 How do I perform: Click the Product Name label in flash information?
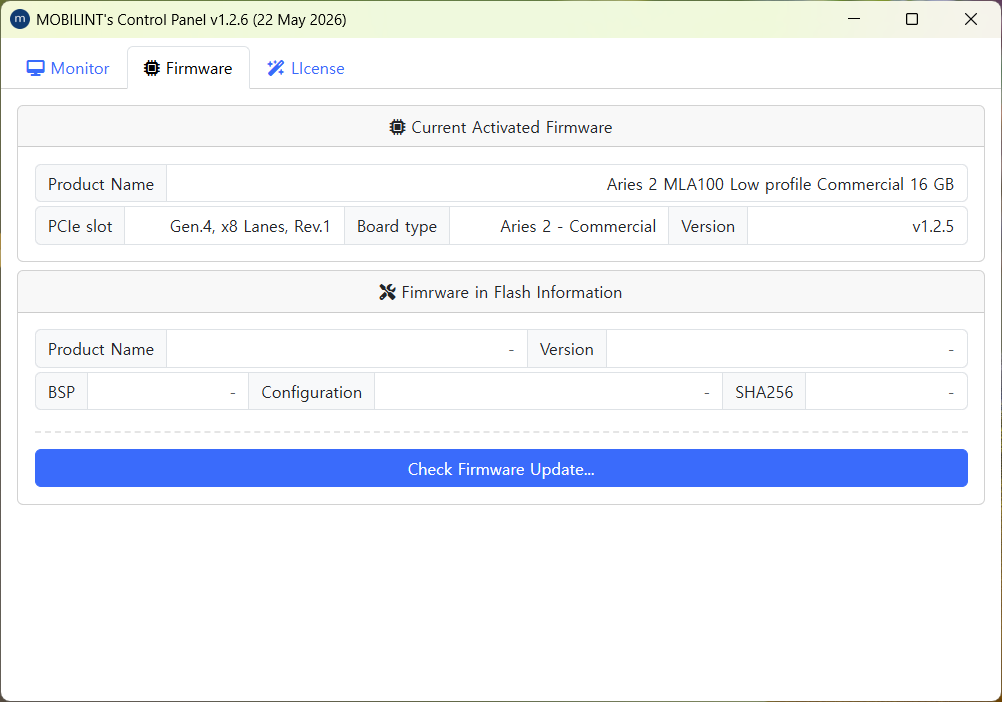coord(101,349)
